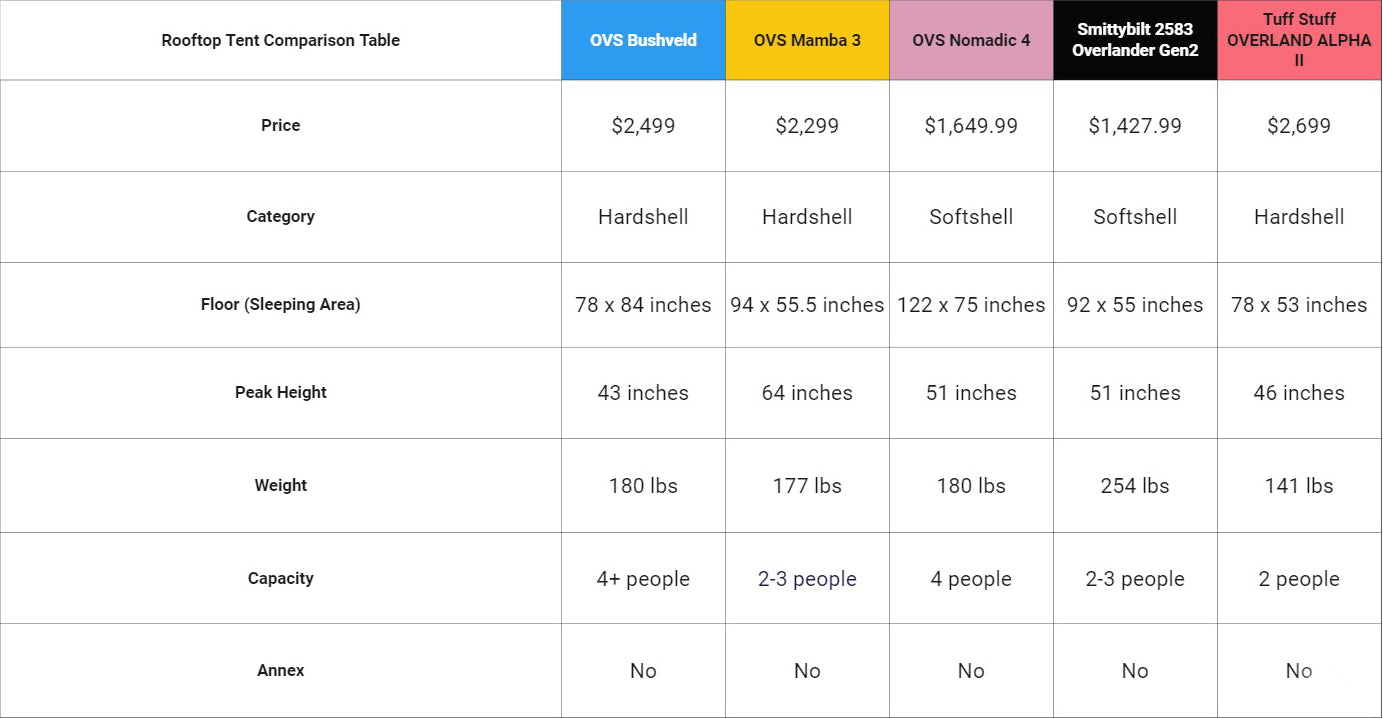The height and width of the screenshot is (718, 1383).
Task: Click the Tuff Stuff OVERLAND ALPHA II header
Action: [1299, 40]
